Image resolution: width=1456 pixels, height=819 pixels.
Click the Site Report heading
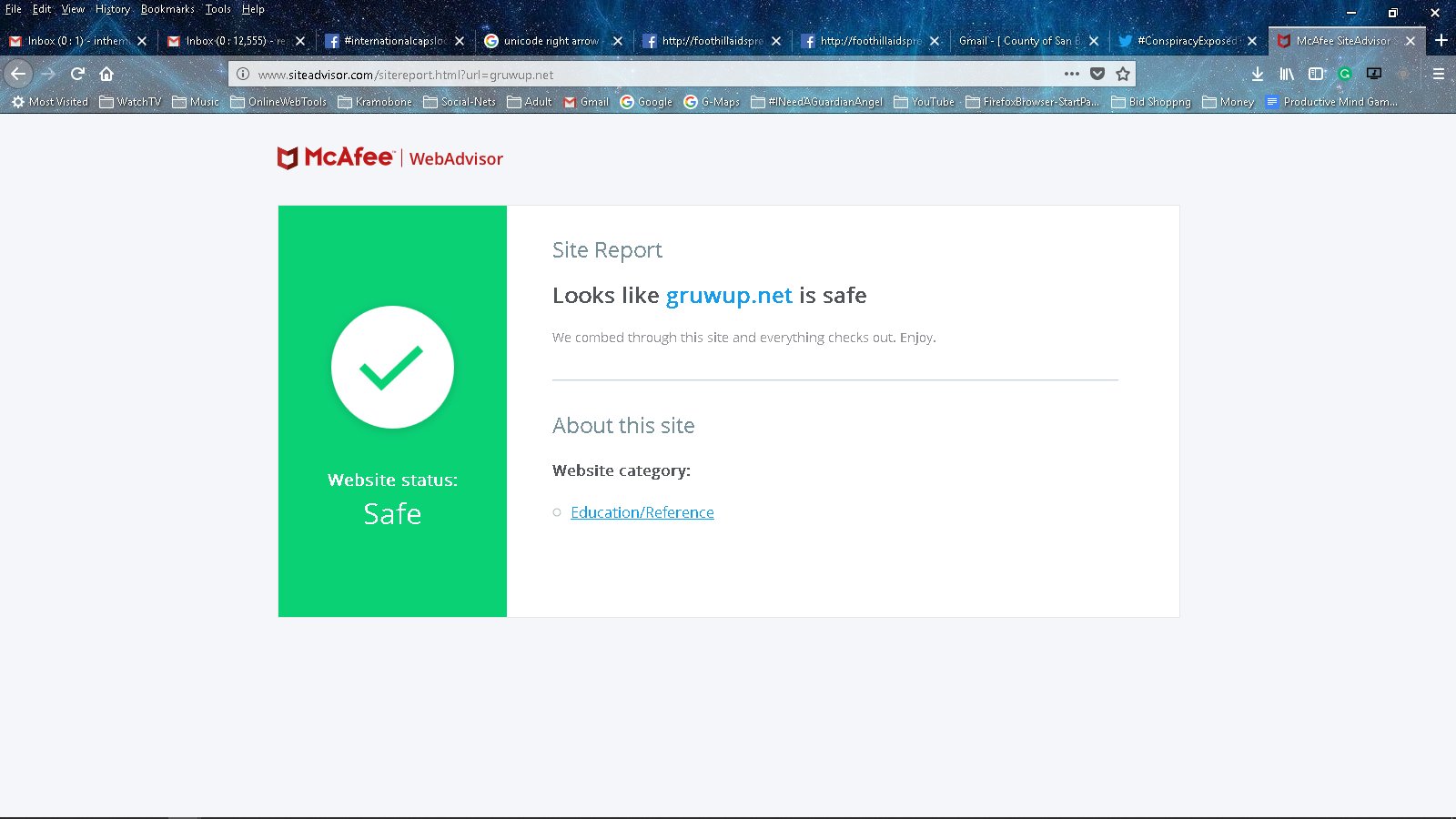pos(607,250)
